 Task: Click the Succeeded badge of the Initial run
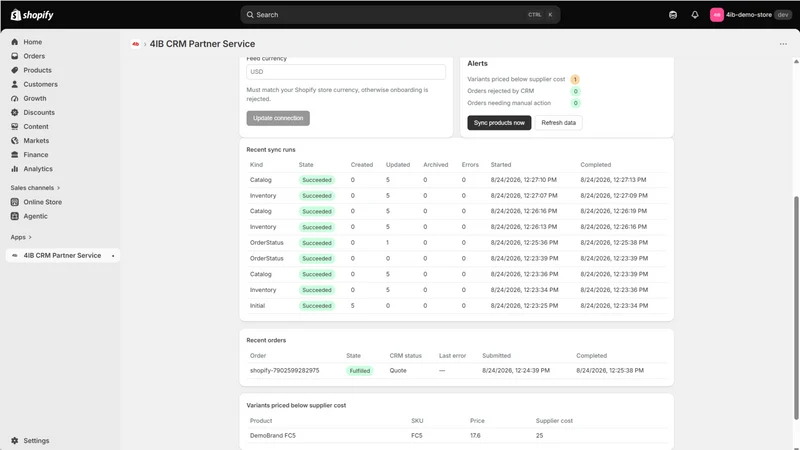coord(317,306)
